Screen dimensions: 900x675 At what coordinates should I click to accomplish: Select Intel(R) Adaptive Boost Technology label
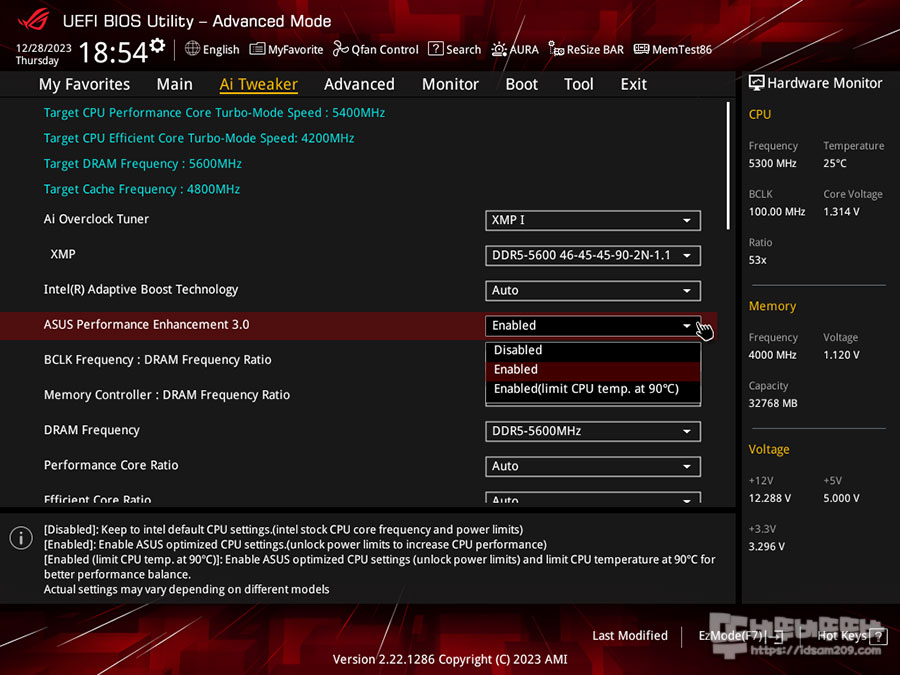(141, 290)
